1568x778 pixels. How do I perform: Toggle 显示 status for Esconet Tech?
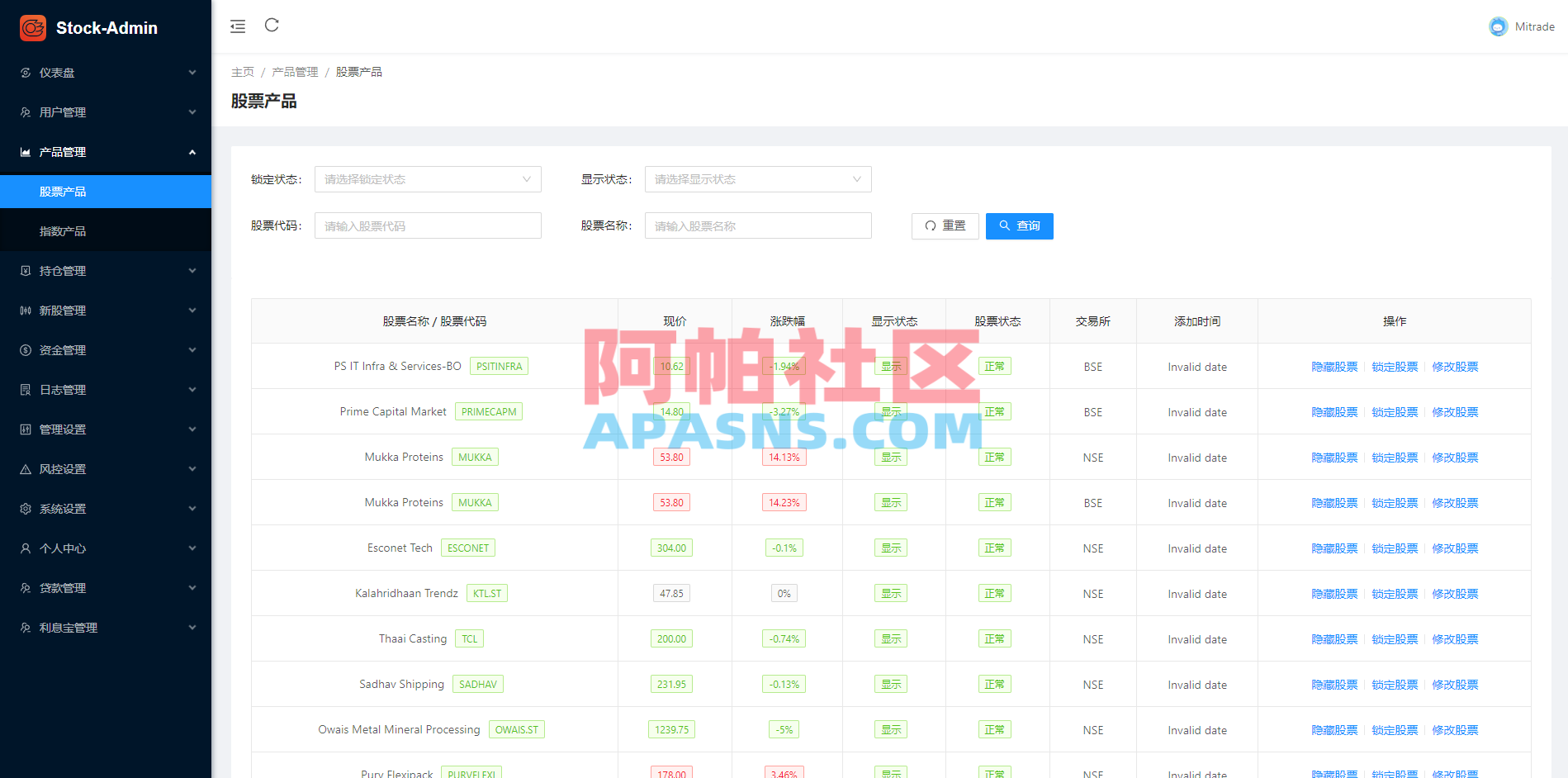pyautogui.click(x=890, y=547)
